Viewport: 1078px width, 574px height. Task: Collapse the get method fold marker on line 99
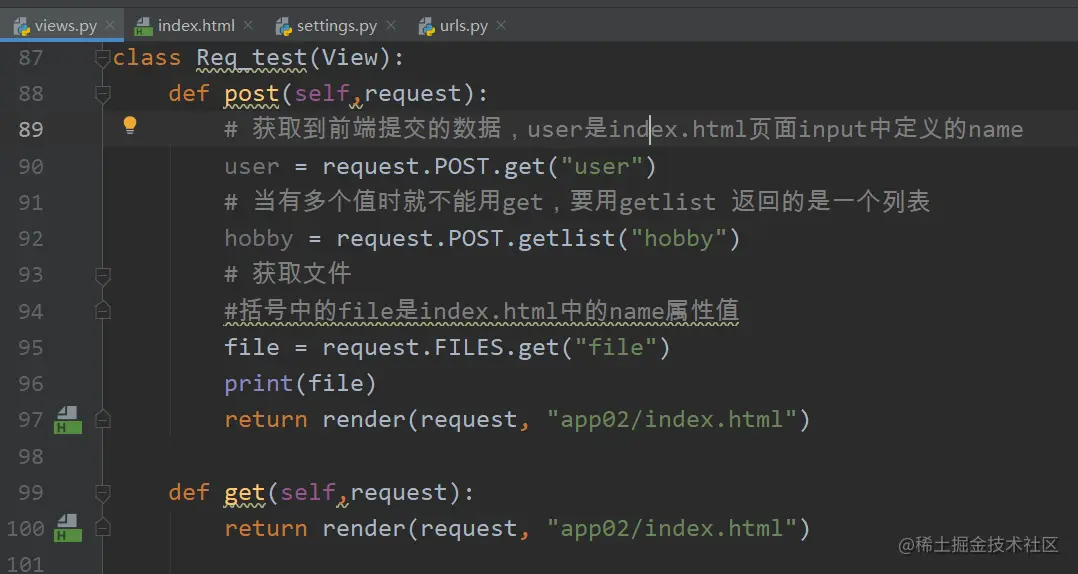point(102,493)
